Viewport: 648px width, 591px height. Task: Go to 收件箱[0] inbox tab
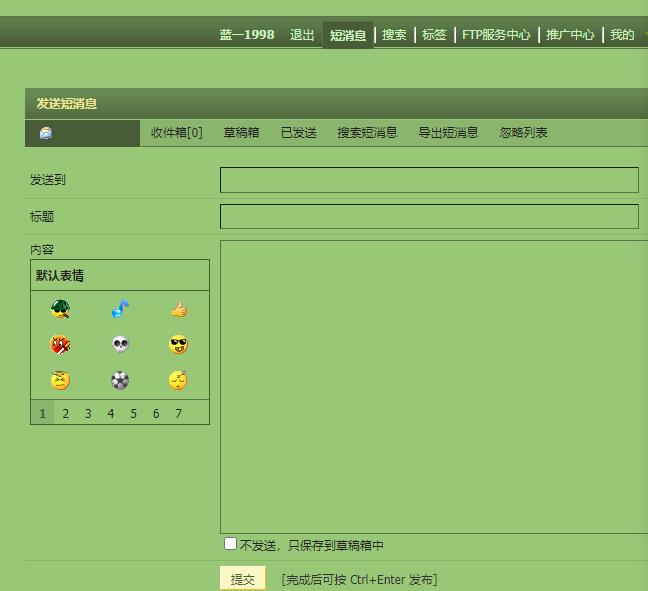(177, 133)
